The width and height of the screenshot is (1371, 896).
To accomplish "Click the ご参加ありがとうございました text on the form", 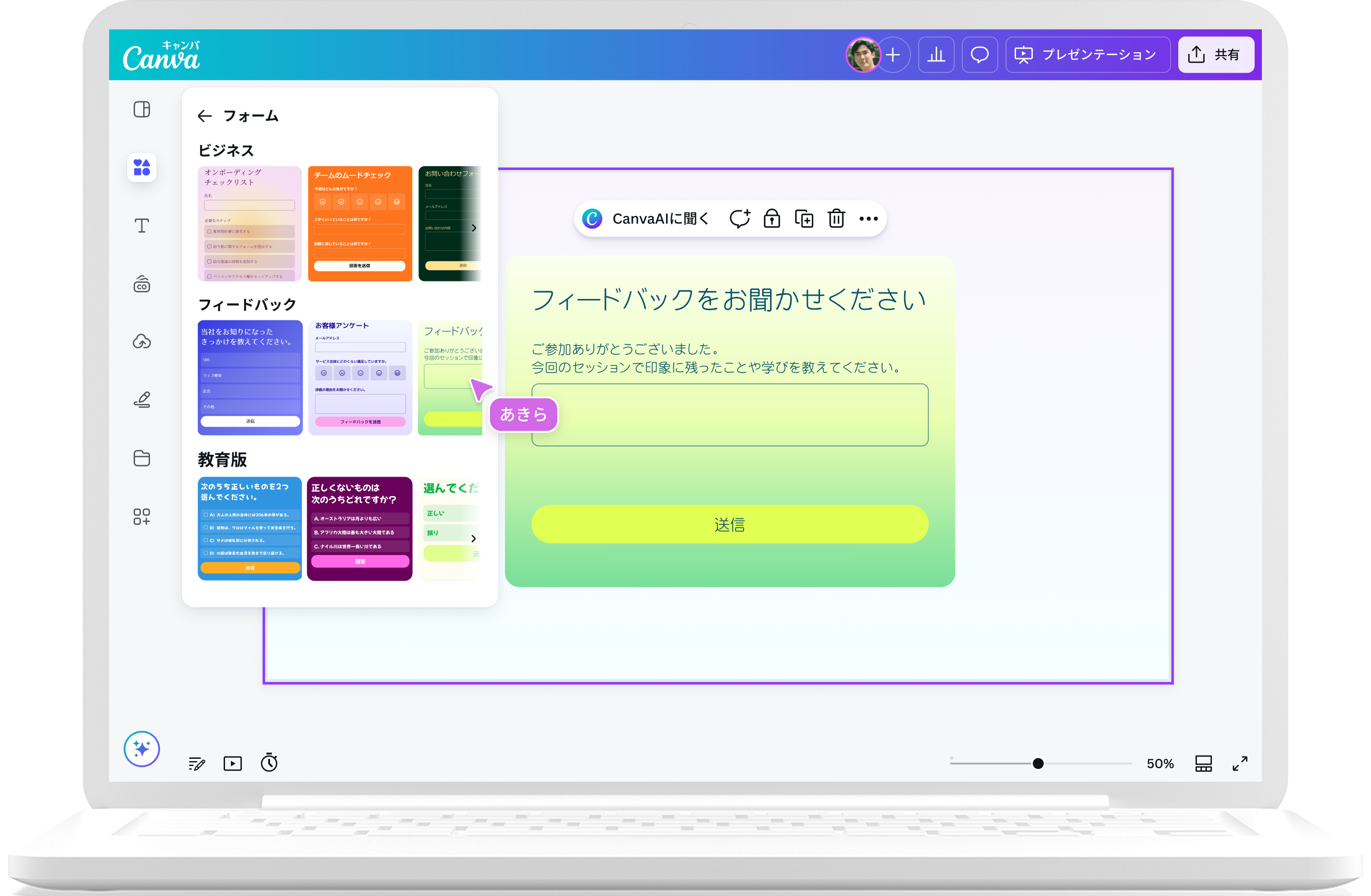I will [625, 349].
